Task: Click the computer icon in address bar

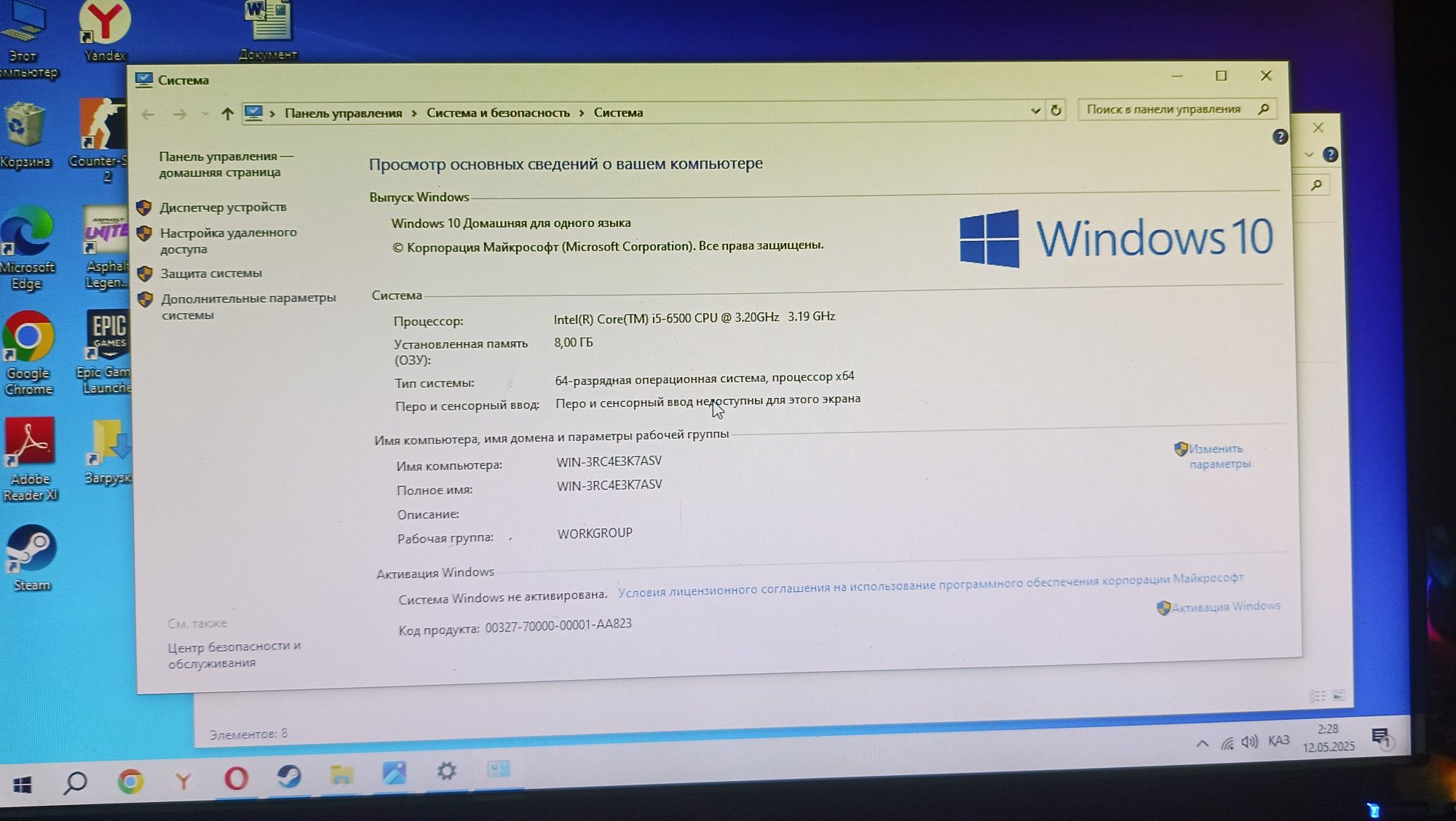Action: pyautogui.click(x=253, y=114)
